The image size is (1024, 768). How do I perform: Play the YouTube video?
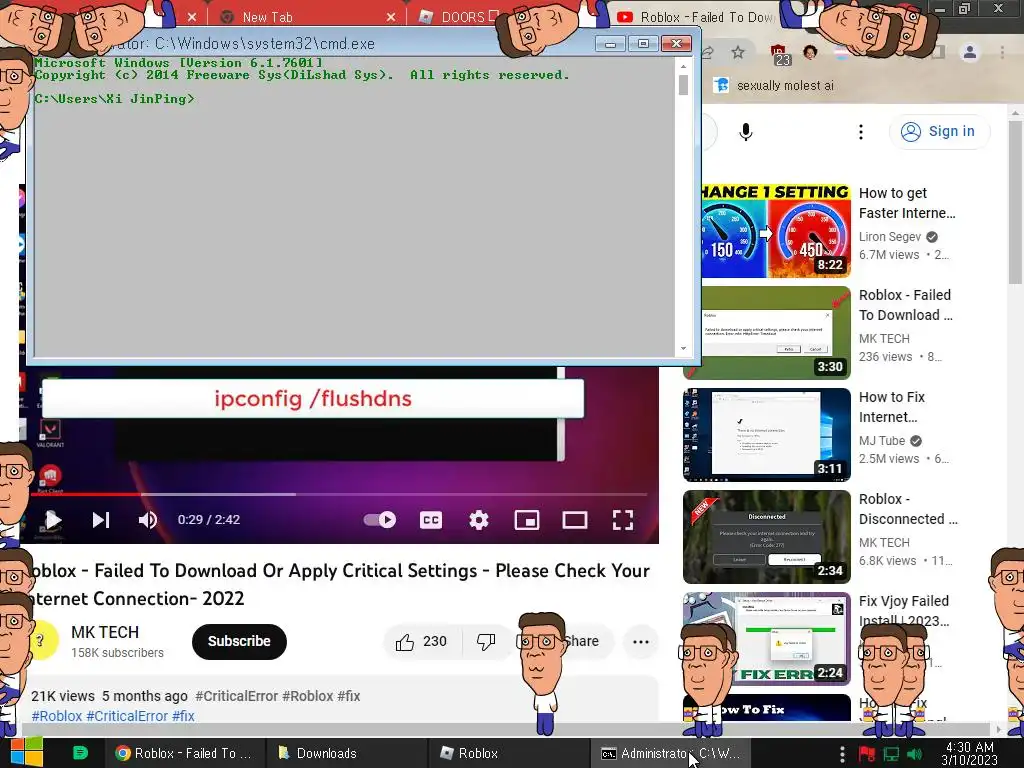[53, 520]
